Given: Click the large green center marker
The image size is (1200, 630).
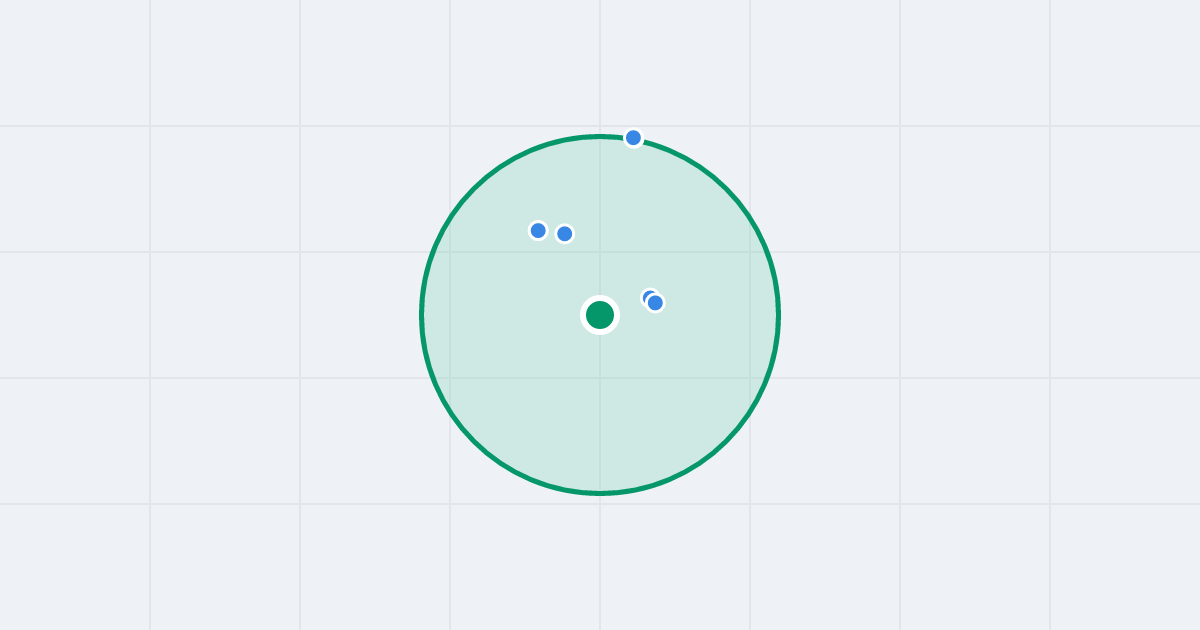Looking at the screenshot, I should (600, 315).
